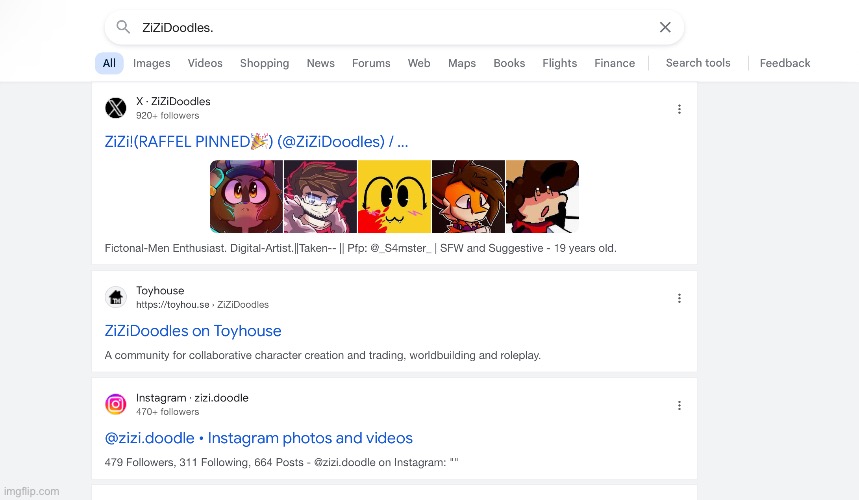
Task: Click the 'https://toyhou.se › ZiZiDoodles' URL
Action: click(203, 304)
